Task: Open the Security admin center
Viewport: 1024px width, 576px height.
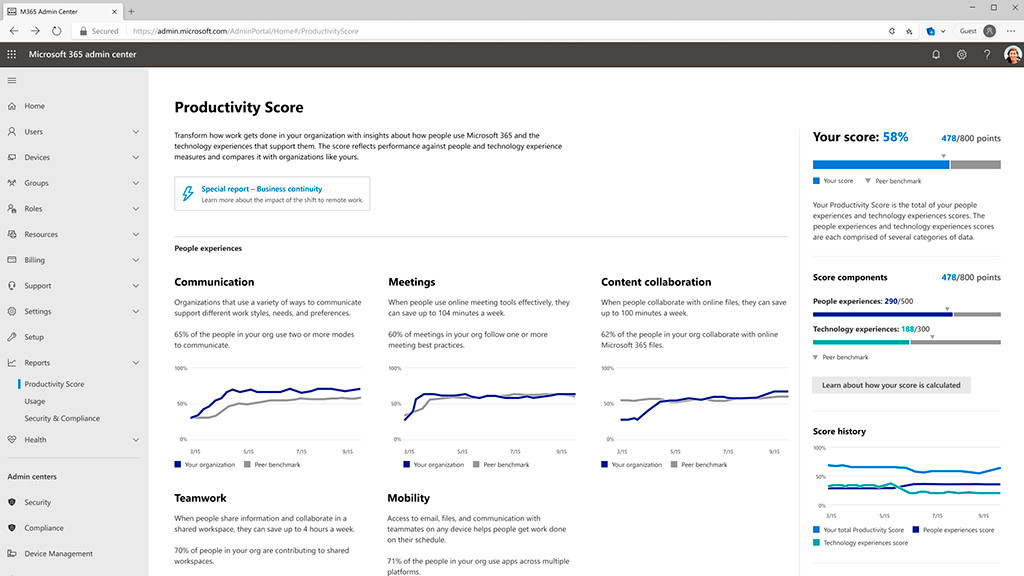Action: (x=37, y=502)
